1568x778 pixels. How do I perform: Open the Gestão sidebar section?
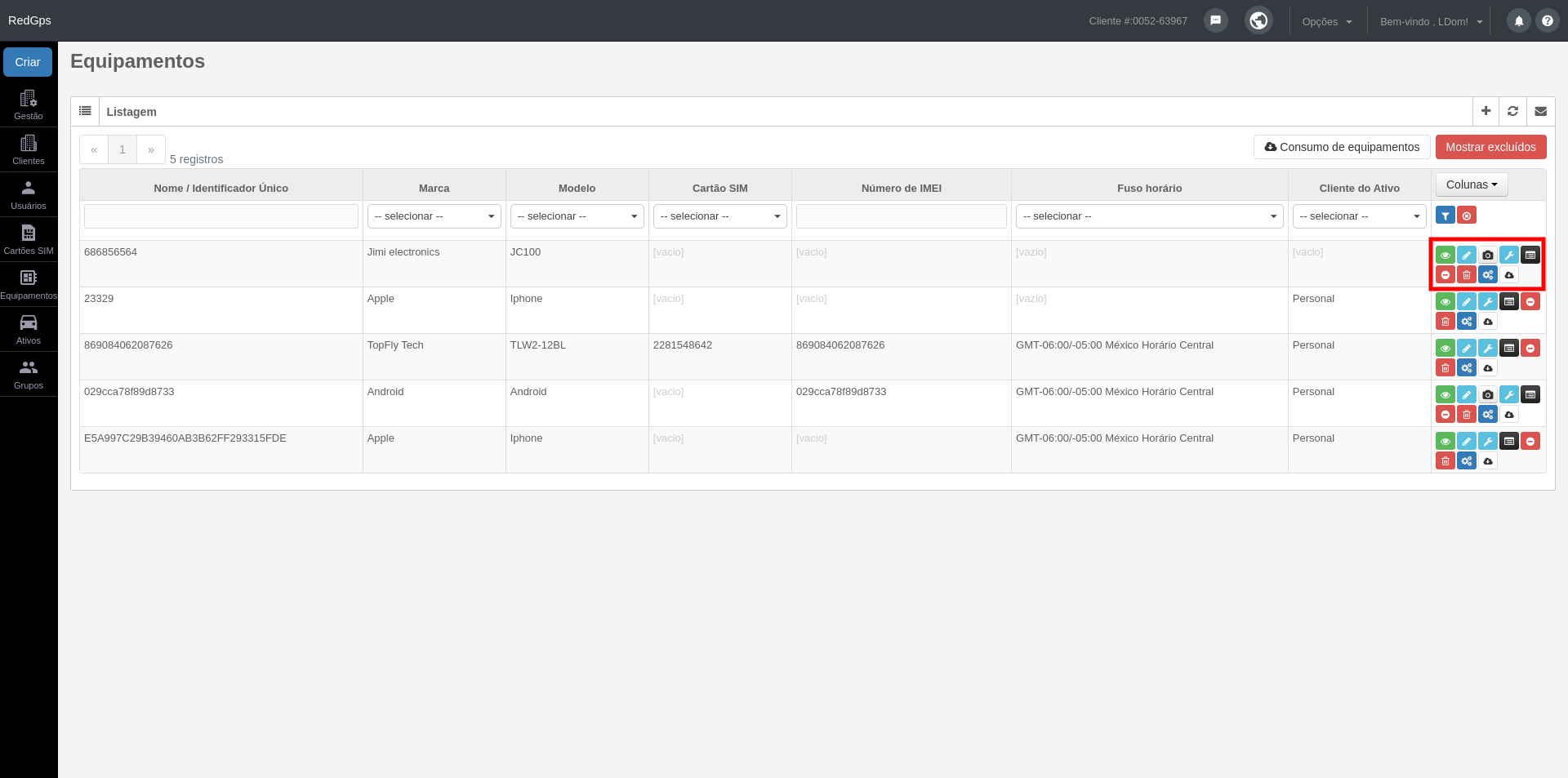(29, 104)
